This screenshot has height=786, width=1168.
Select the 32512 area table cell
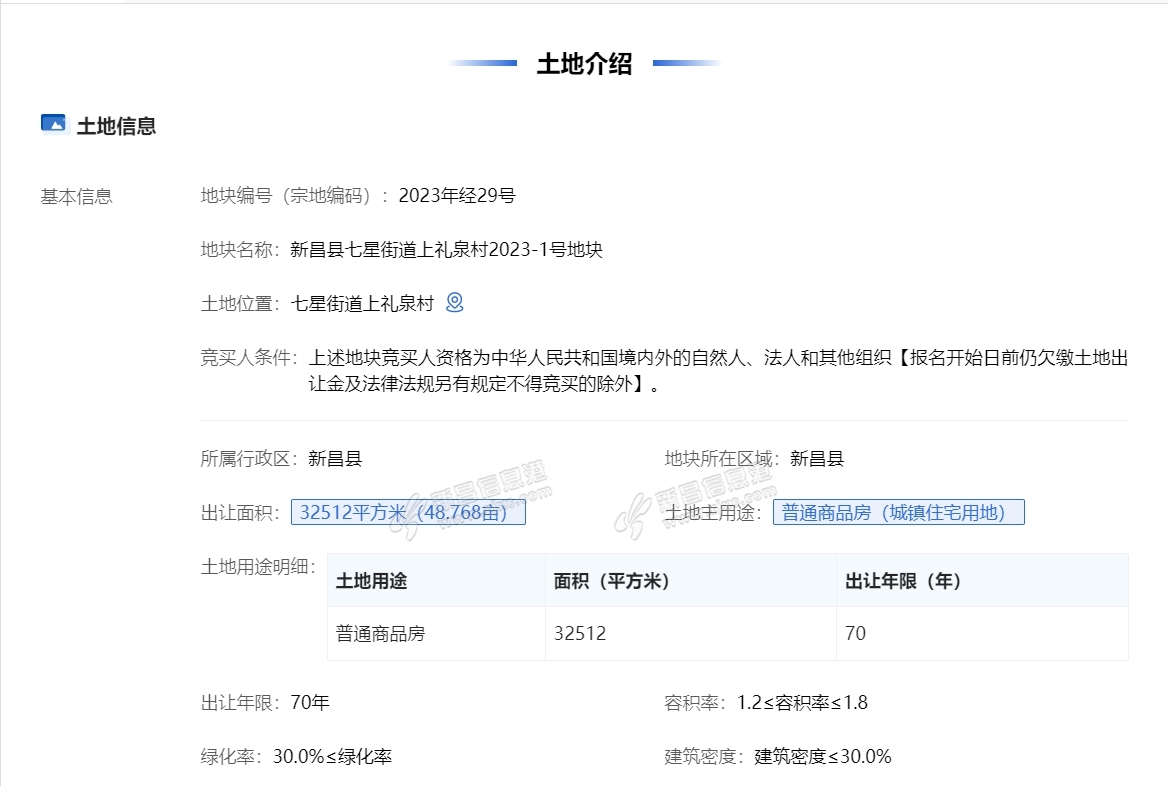(580, 634)
